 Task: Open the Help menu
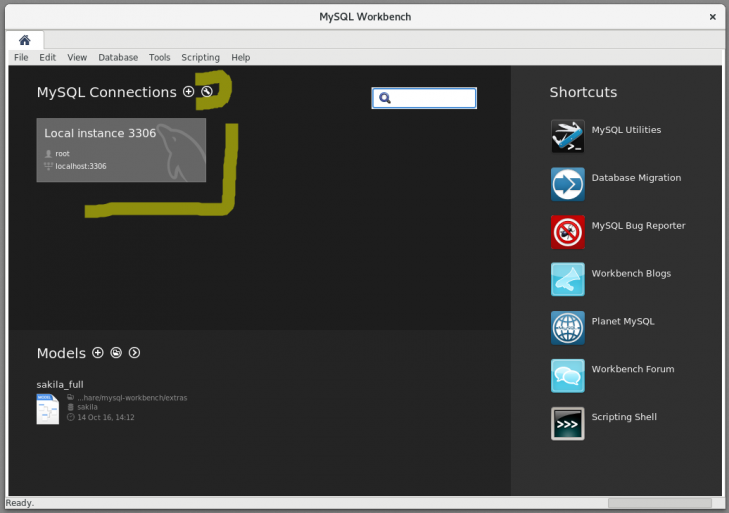(240, 57)
